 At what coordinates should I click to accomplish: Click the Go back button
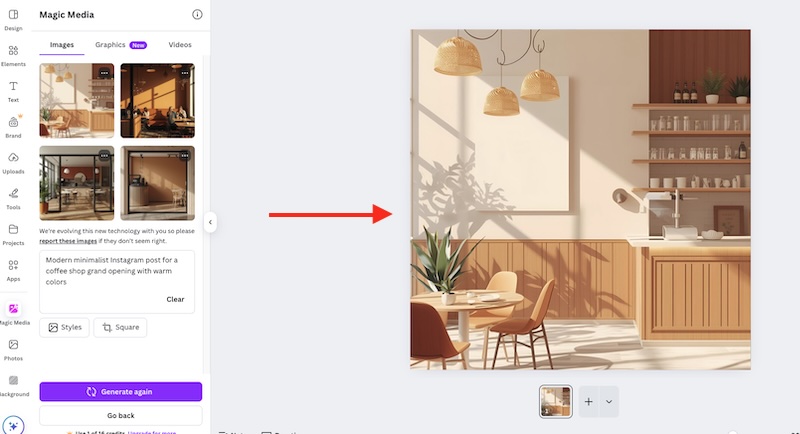121,416
